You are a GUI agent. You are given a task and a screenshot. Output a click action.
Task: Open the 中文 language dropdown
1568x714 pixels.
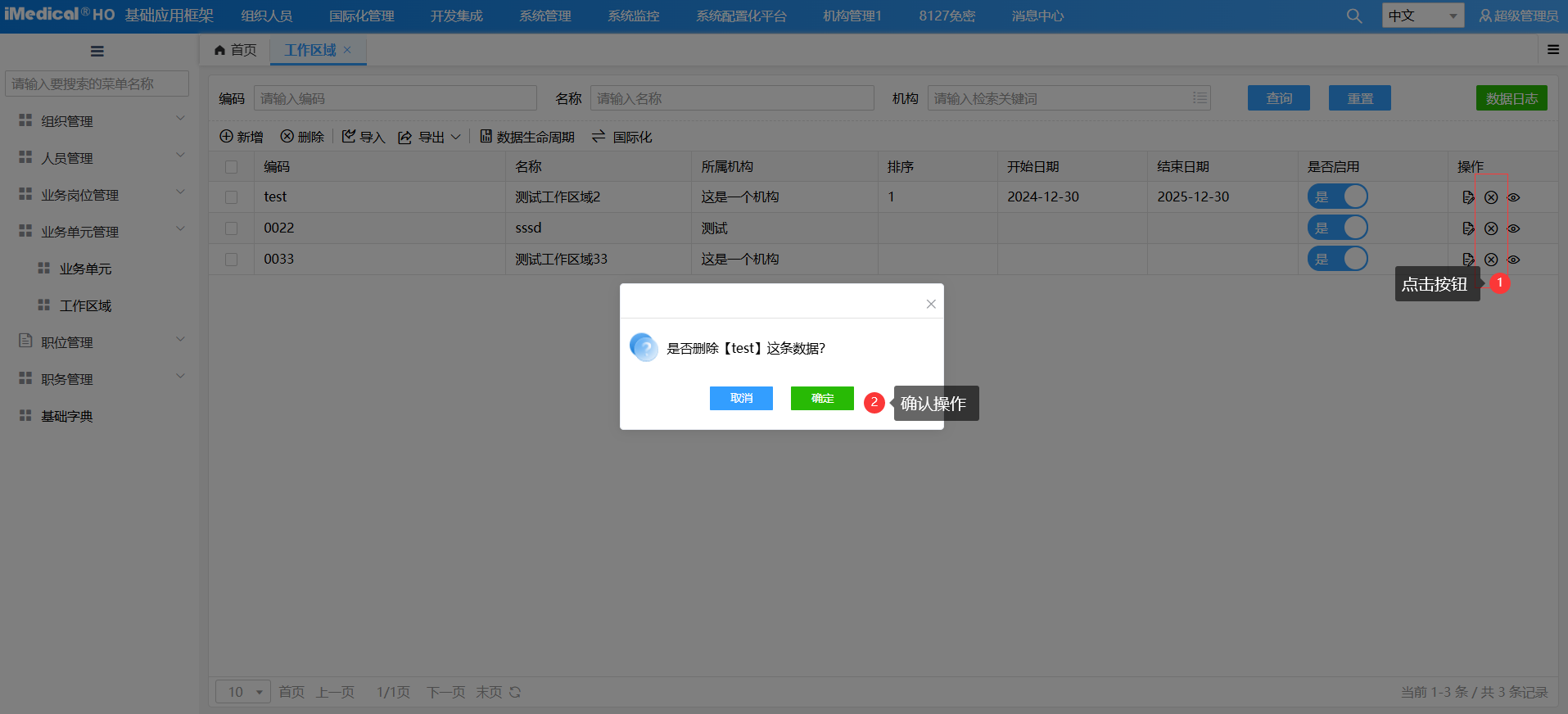pos(1422,16)
